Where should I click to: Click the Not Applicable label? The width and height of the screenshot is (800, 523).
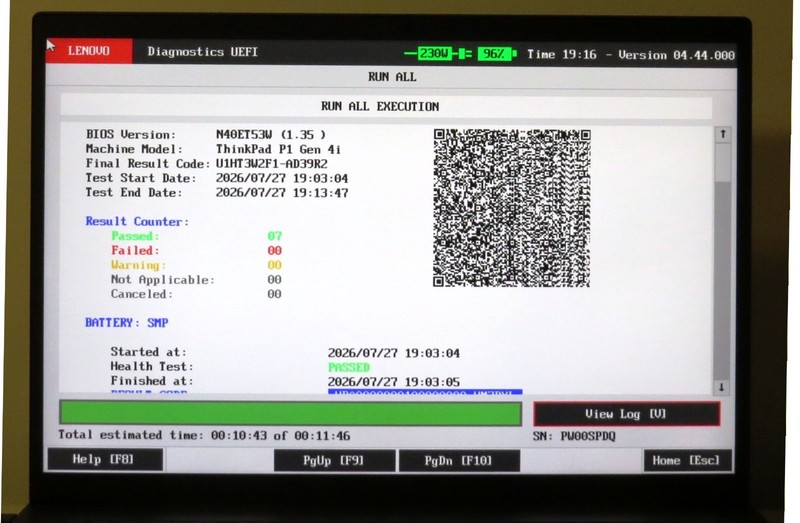tap(163, 280)
